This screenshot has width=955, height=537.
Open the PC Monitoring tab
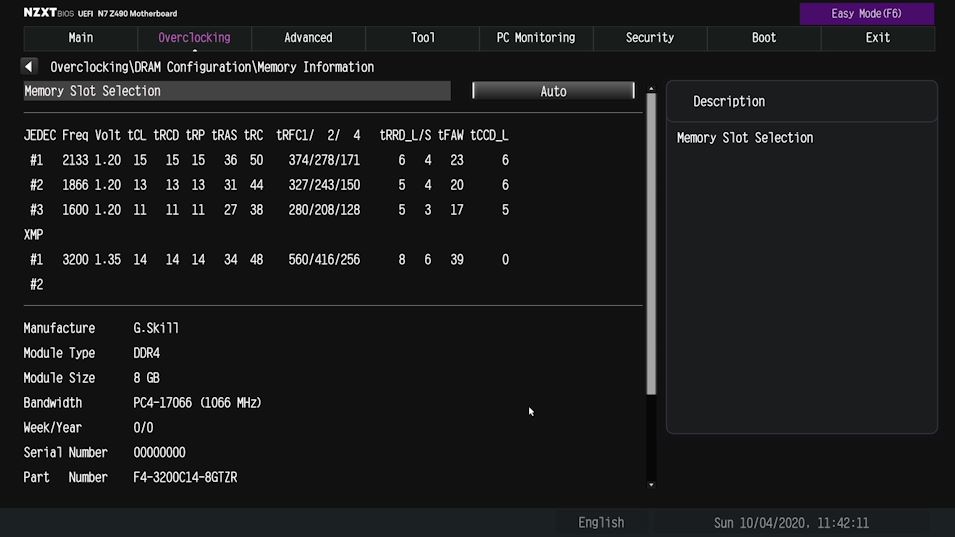[x=536, y=38]
